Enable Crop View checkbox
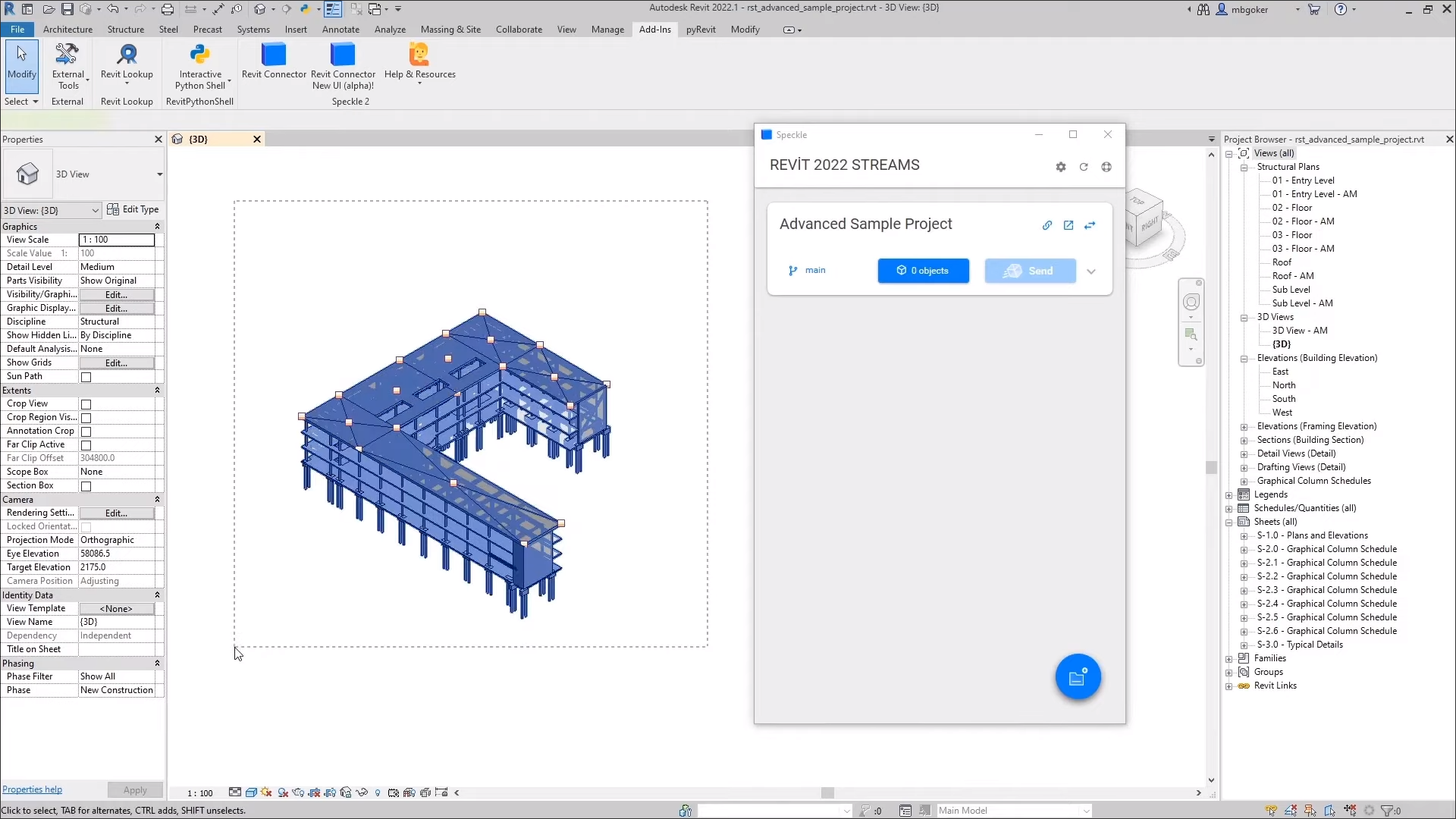 click(x=86, y=404)
